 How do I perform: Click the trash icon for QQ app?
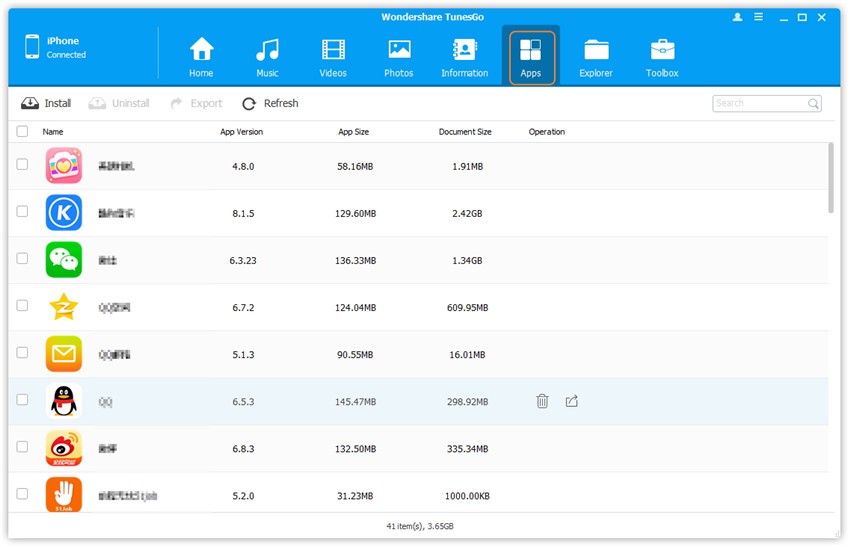click(x=542, y=401)
